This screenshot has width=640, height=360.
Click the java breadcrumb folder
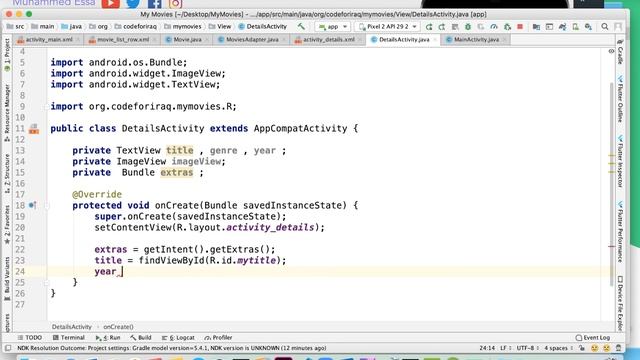coord(71,27)
